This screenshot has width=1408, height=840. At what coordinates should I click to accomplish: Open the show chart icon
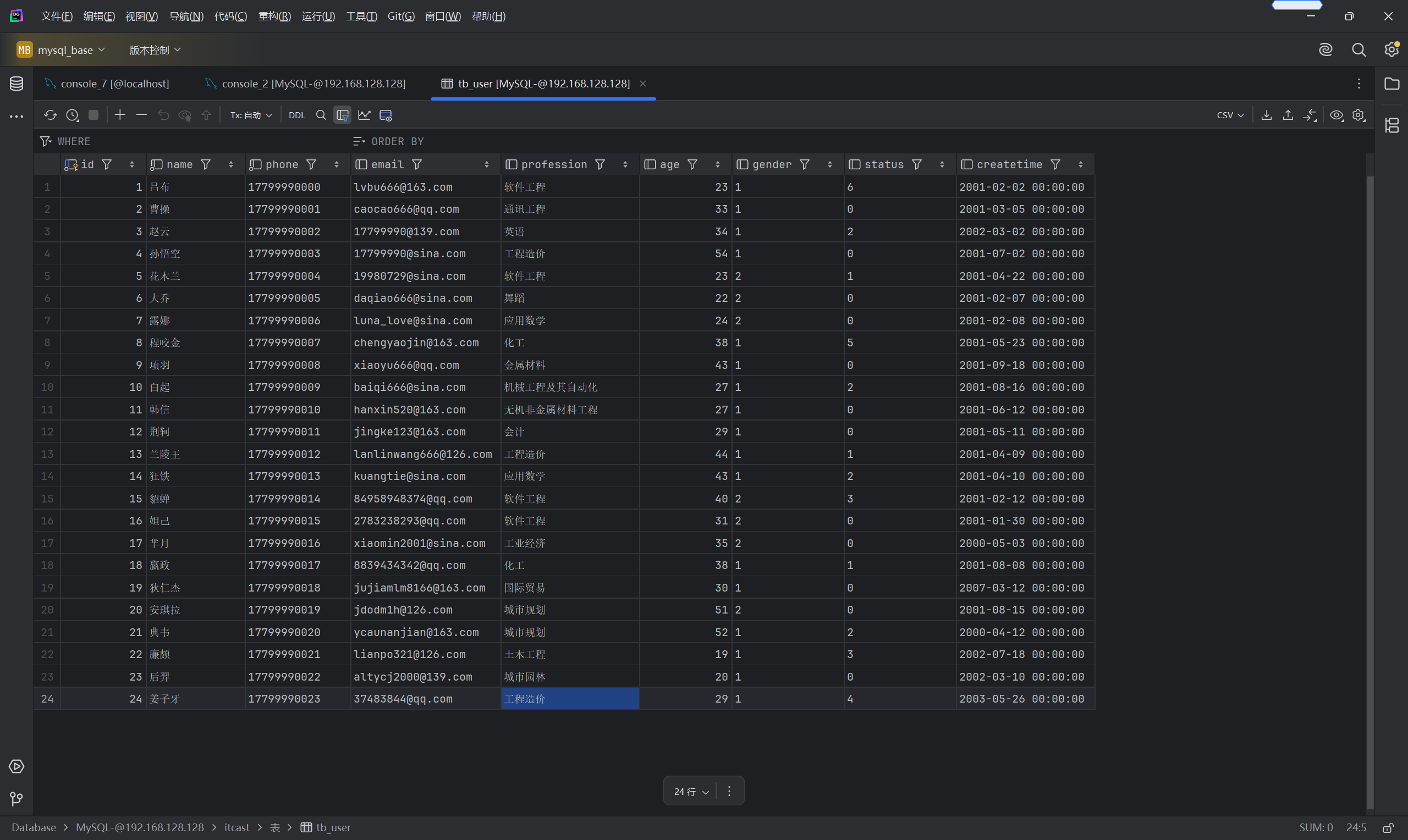click(364, 115)
